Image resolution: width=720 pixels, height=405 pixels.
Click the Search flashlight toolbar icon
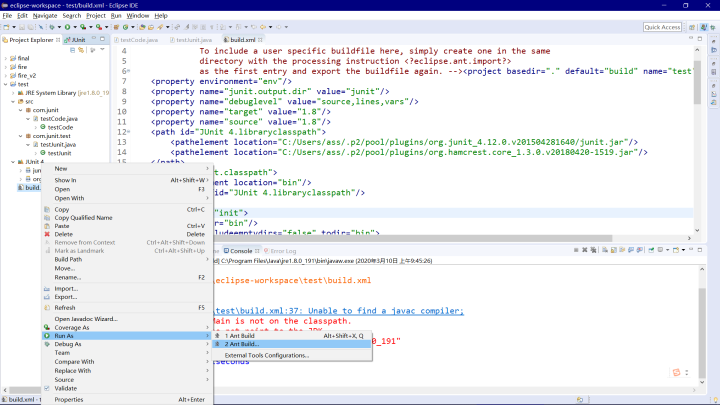click(x=160, y=27)
